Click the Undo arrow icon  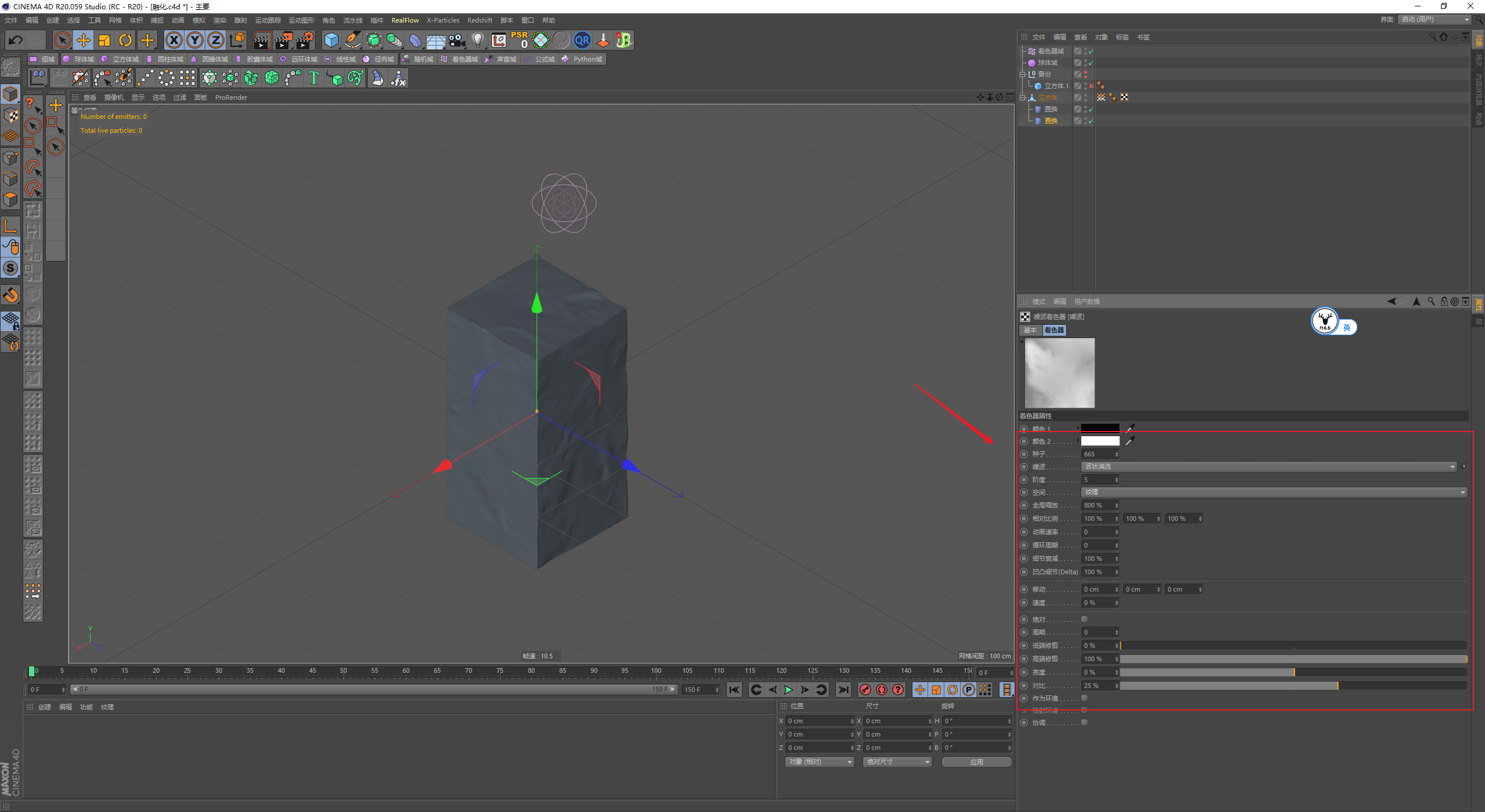(x=16, y=40)
